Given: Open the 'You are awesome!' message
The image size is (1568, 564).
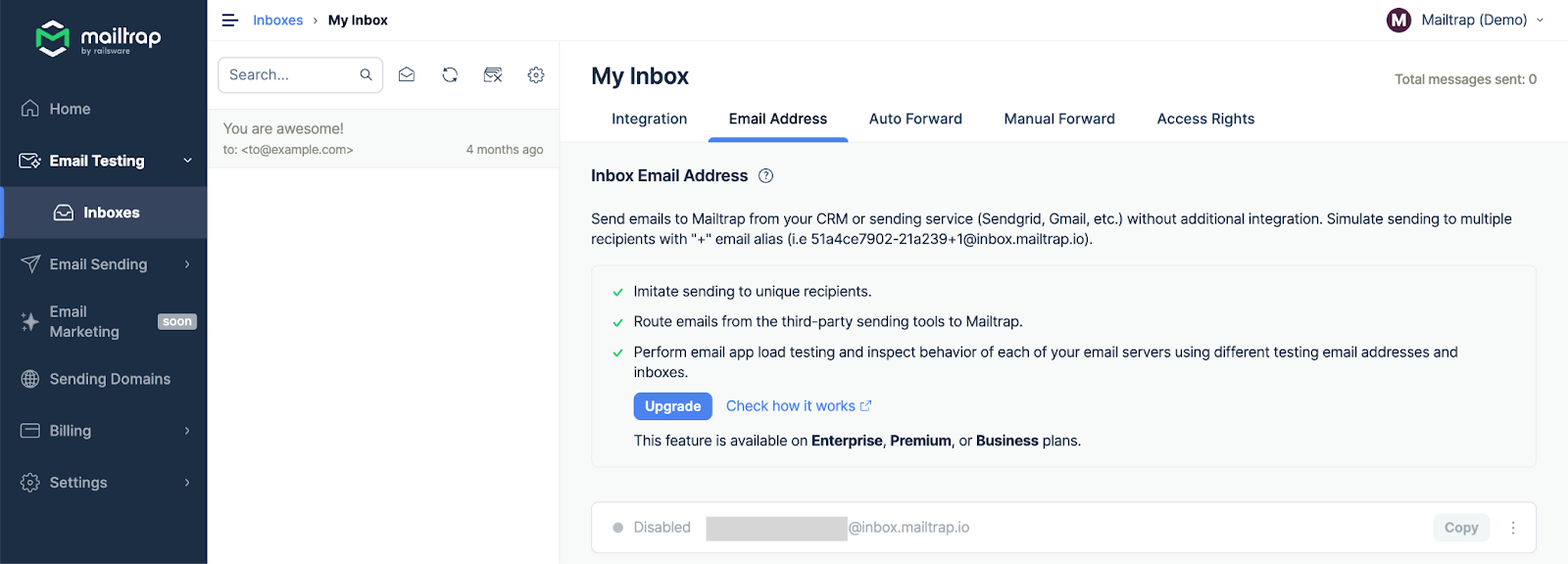Looking at the screenshot, I should [x=383, y=138].
